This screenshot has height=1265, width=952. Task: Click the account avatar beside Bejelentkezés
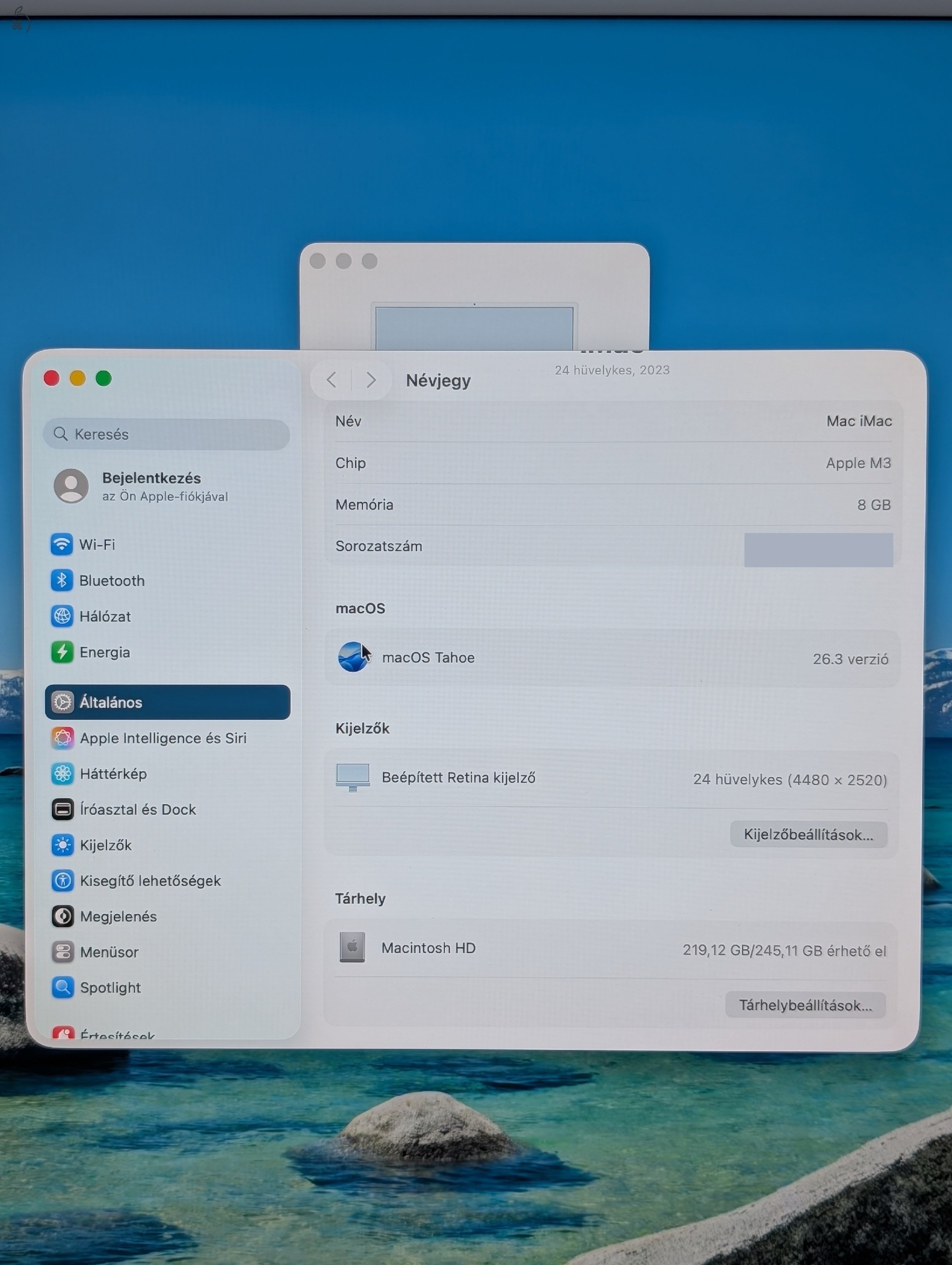[71, 485]
